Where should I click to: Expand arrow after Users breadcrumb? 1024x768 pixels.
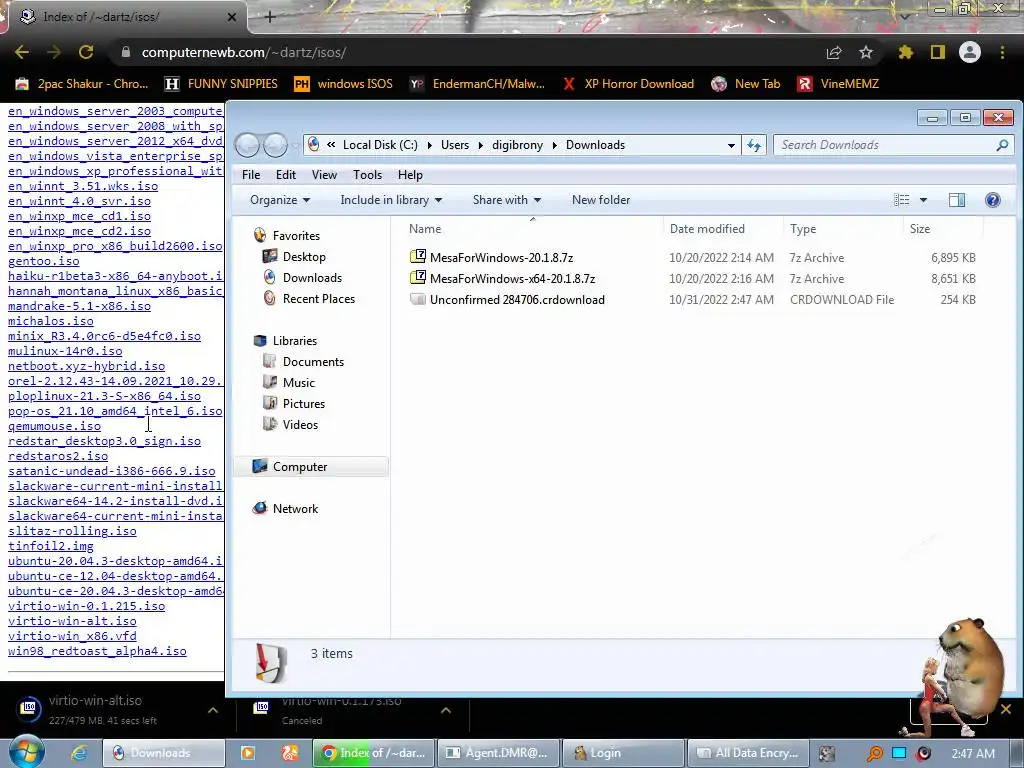click(480, 145)
